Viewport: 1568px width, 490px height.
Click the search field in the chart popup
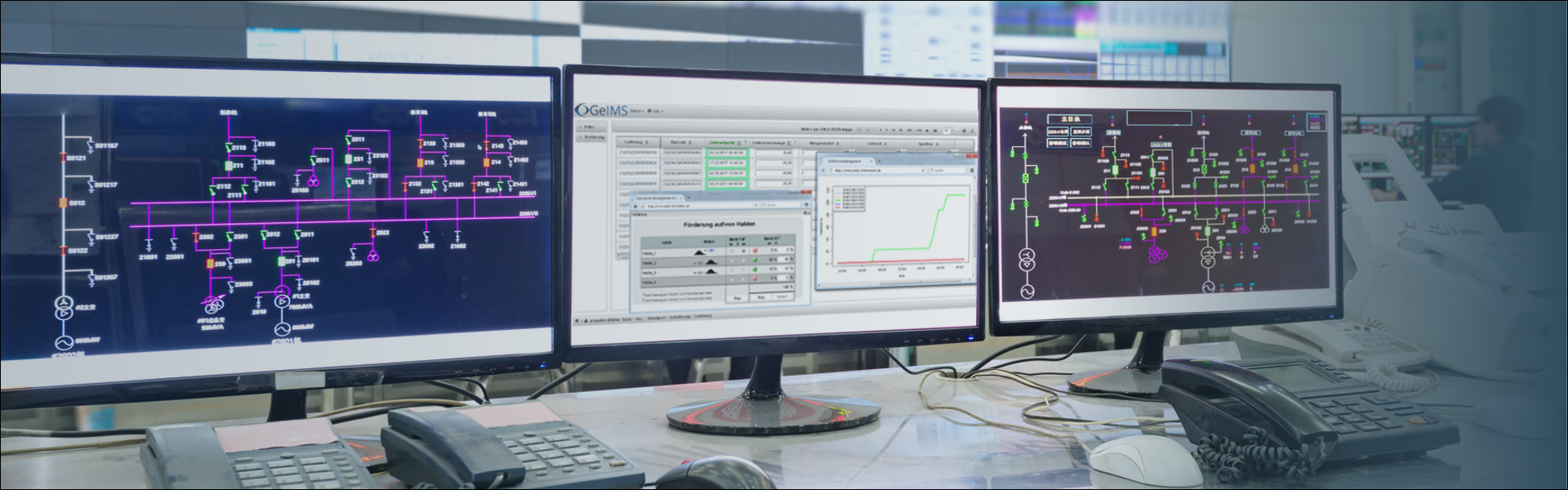tap(947, 171)
